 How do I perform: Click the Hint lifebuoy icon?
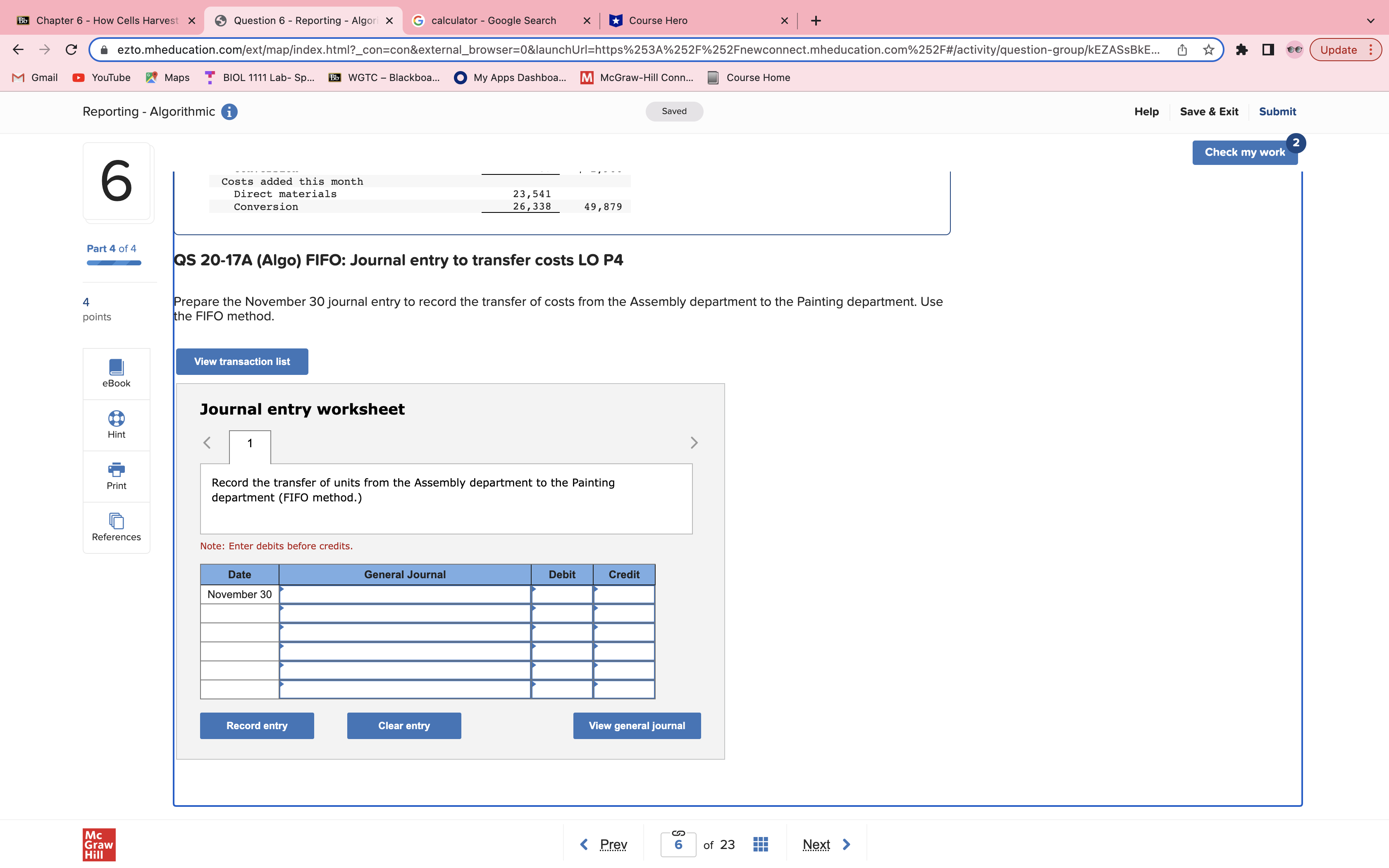116,418
